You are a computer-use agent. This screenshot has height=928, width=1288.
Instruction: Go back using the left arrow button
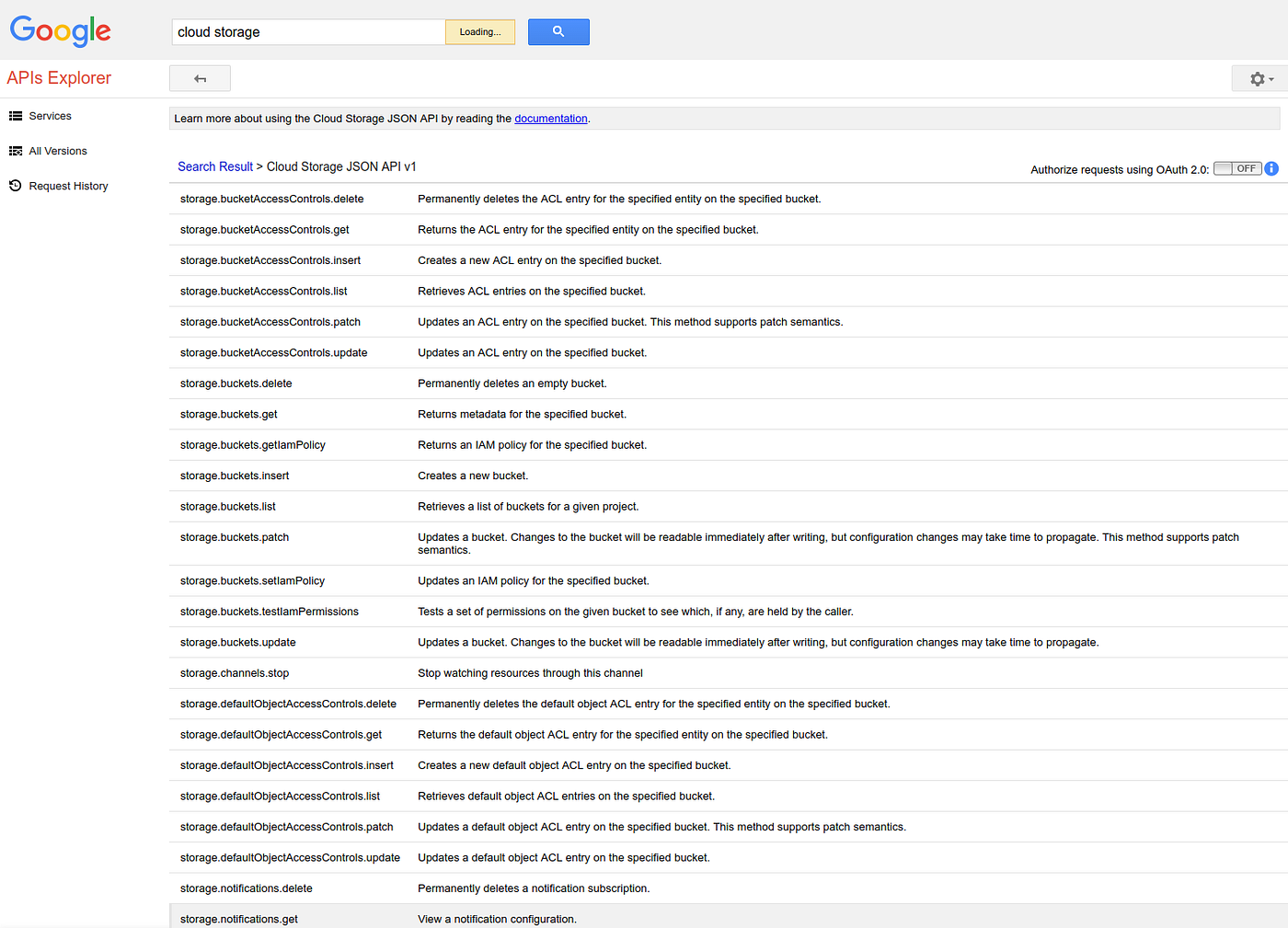click(200, 79)
